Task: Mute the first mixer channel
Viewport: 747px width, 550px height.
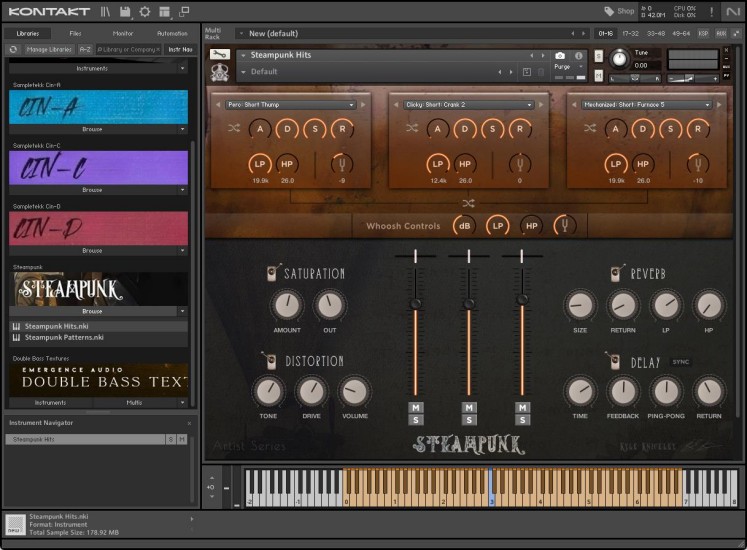Action: [x=415, y=407]
